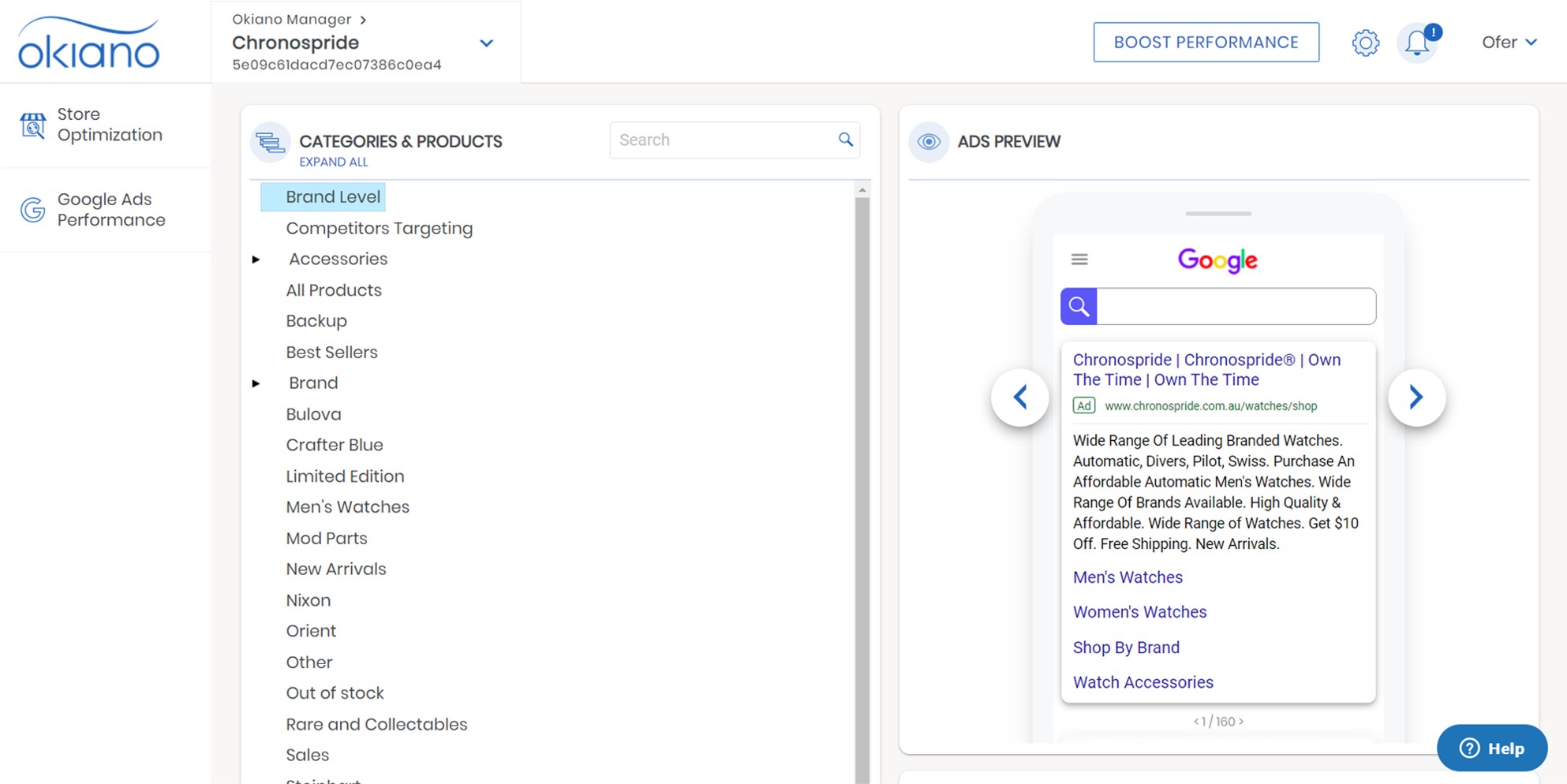1567x784 pixels.
Task: Click the categories search field
Action: pos(735,140)
